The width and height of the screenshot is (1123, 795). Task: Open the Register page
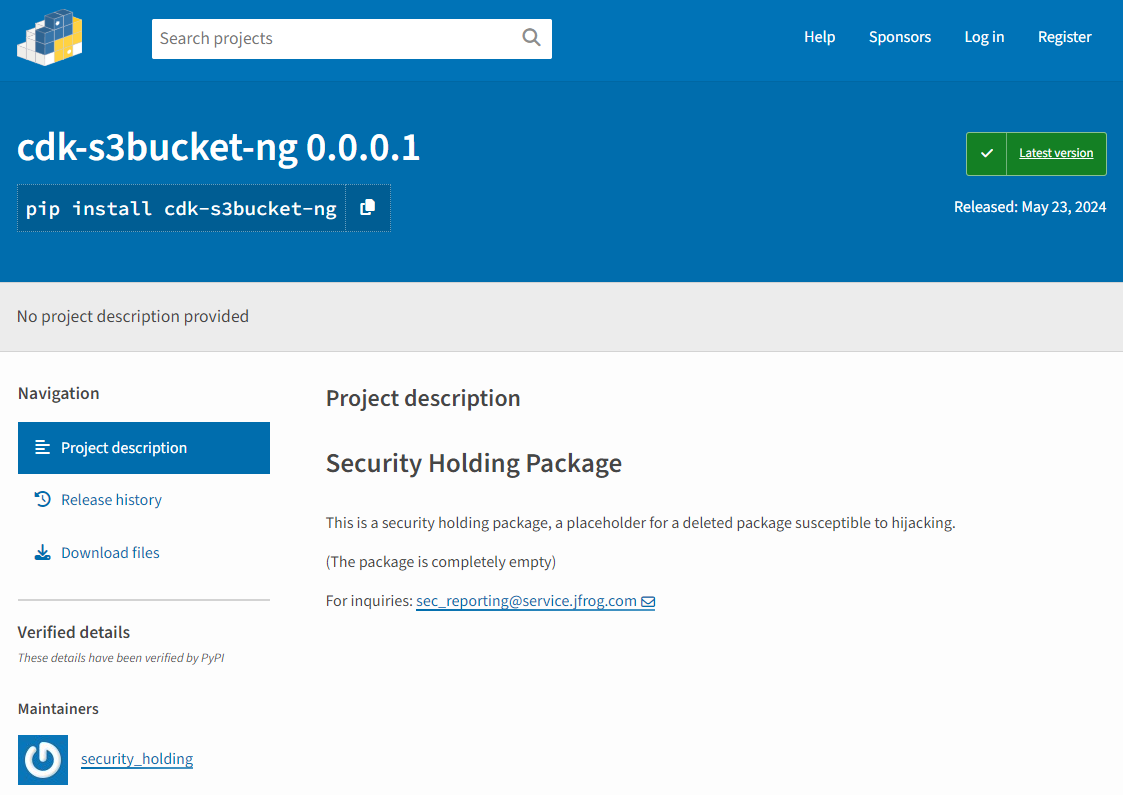(1064, 36)
